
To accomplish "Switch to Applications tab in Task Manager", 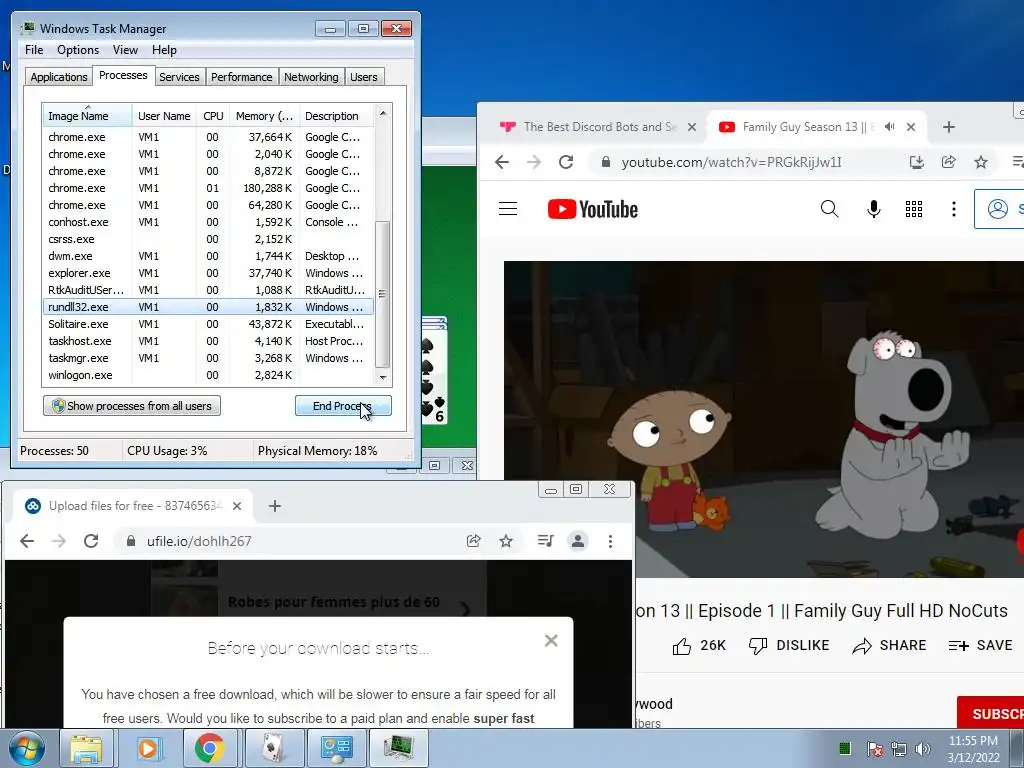I will [x=59, y=76].
